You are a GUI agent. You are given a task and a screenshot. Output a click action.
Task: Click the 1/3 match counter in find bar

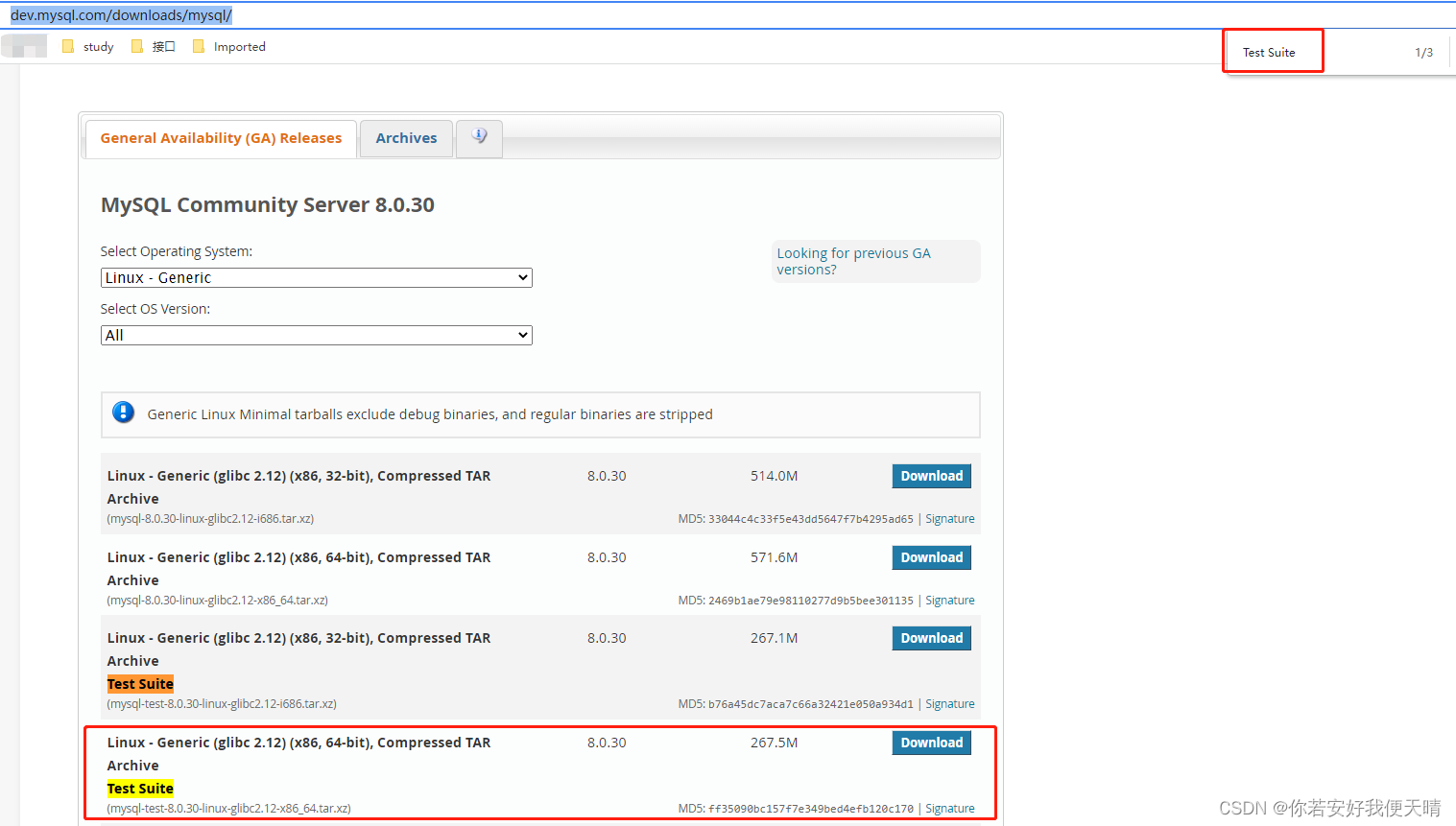point(1423,53)
